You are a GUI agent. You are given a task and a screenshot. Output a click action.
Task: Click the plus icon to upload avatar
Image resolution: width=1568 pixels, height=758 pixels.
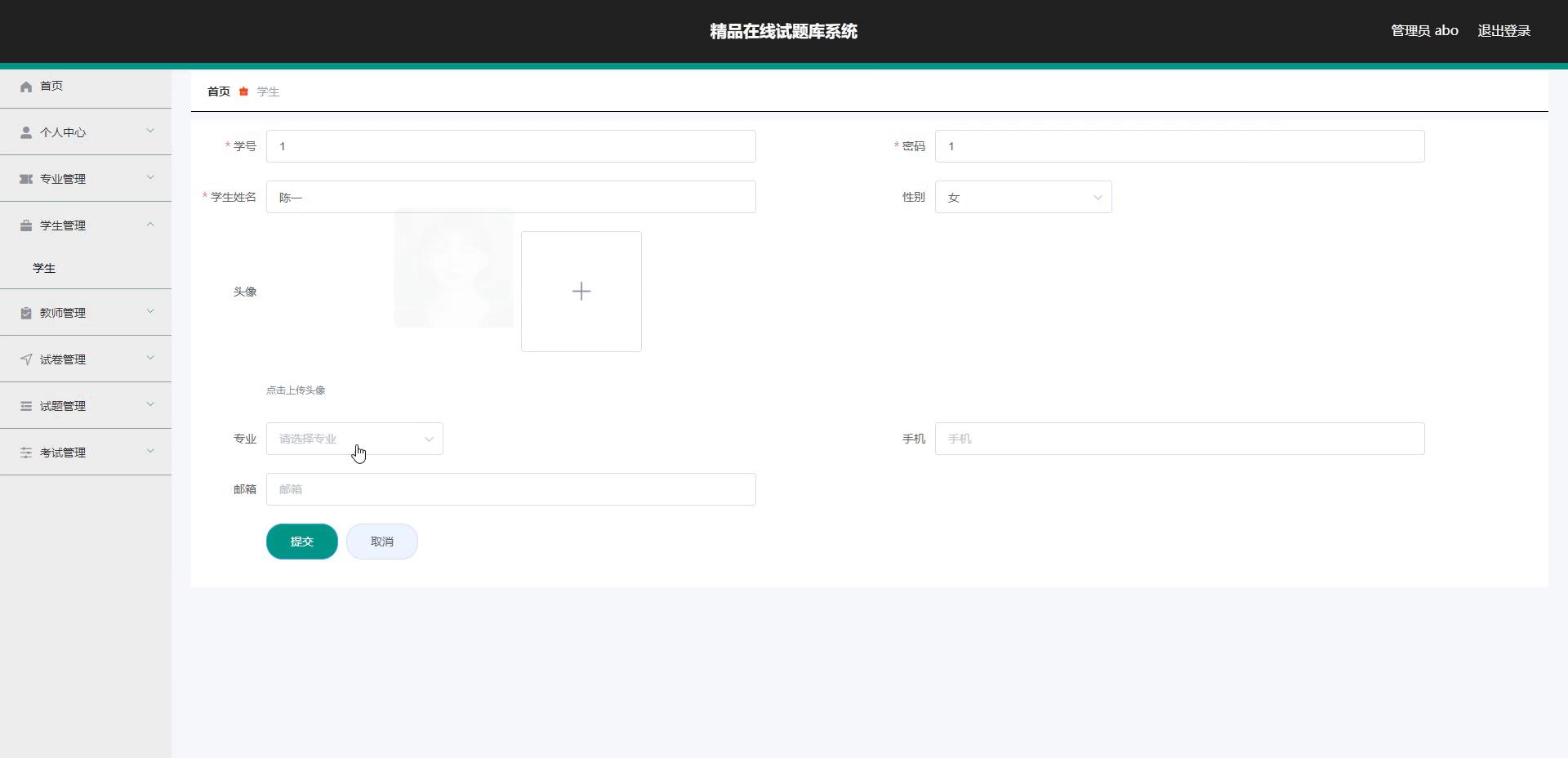[581, 291]
